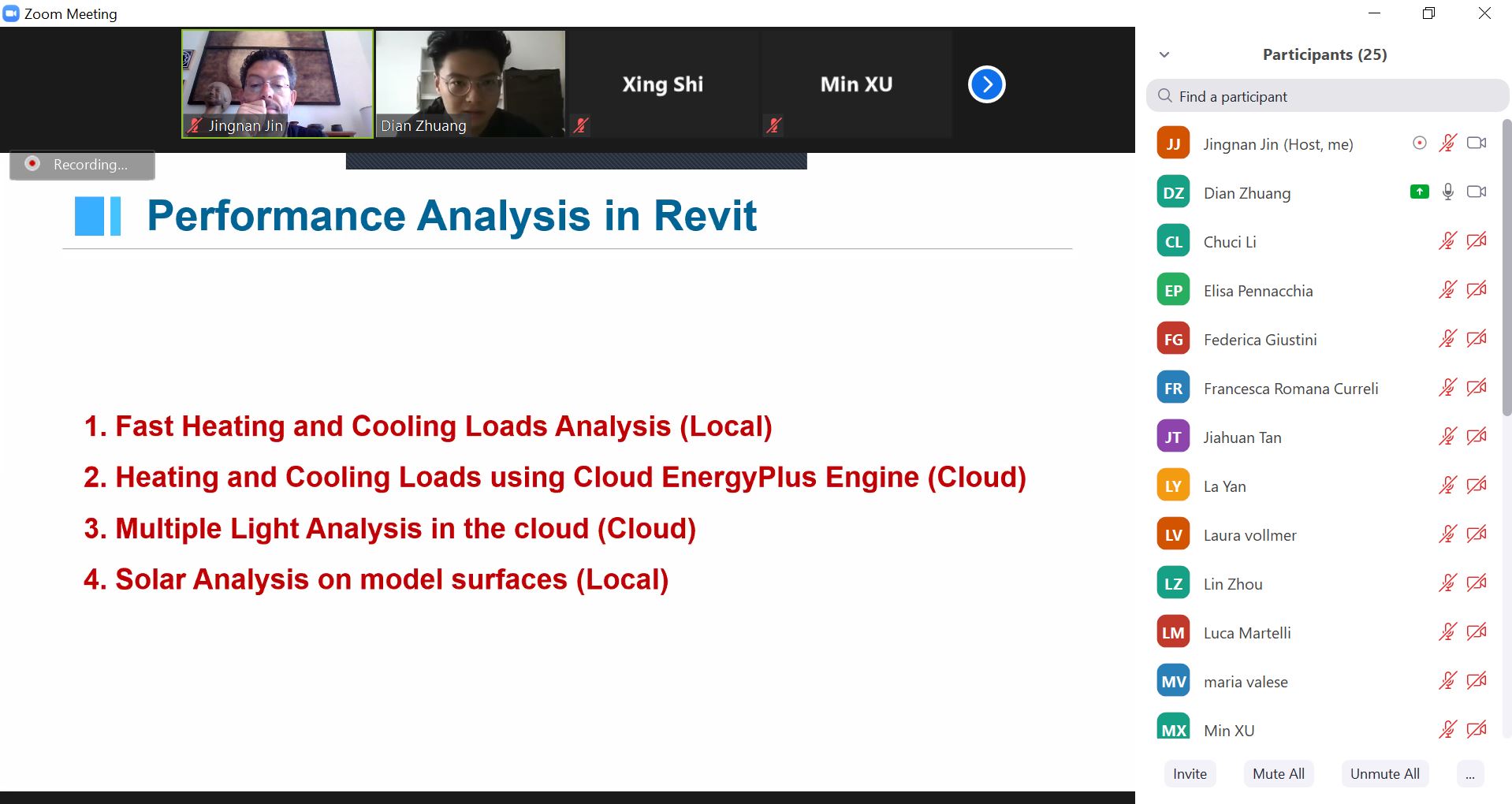Click Chuci Li's CL avatar icon
Screen dimensions: 1512x804
(1173, 241)
